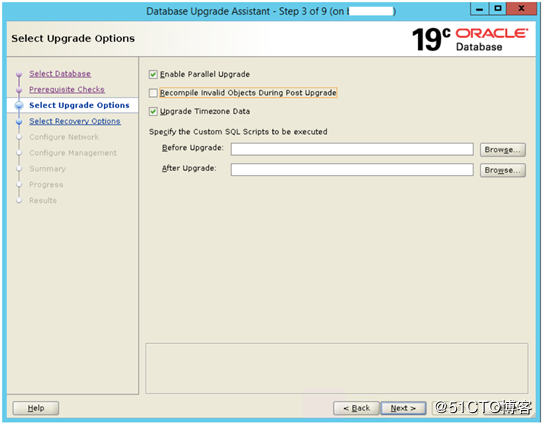542x424 pixels.
Task: Open the Select Database step link
Action: pyautogui.click(x=60, y=74)
